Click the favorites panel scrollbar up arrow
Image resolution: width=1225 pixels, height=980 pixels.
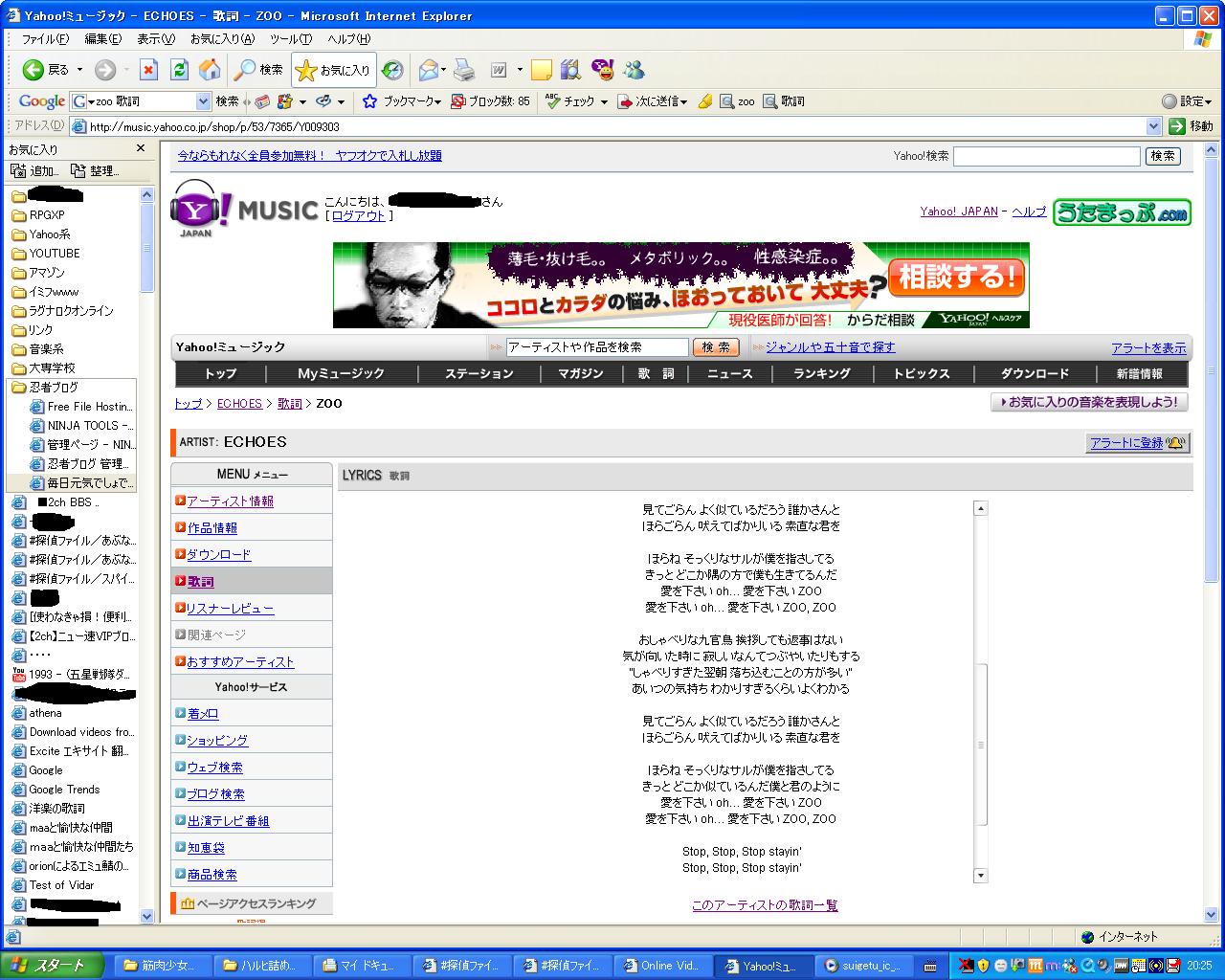click(x=146, y=194)
